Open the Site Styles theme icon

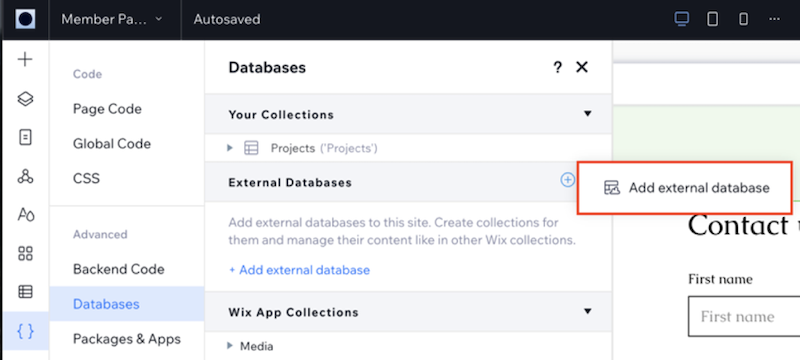coord(26,215)
